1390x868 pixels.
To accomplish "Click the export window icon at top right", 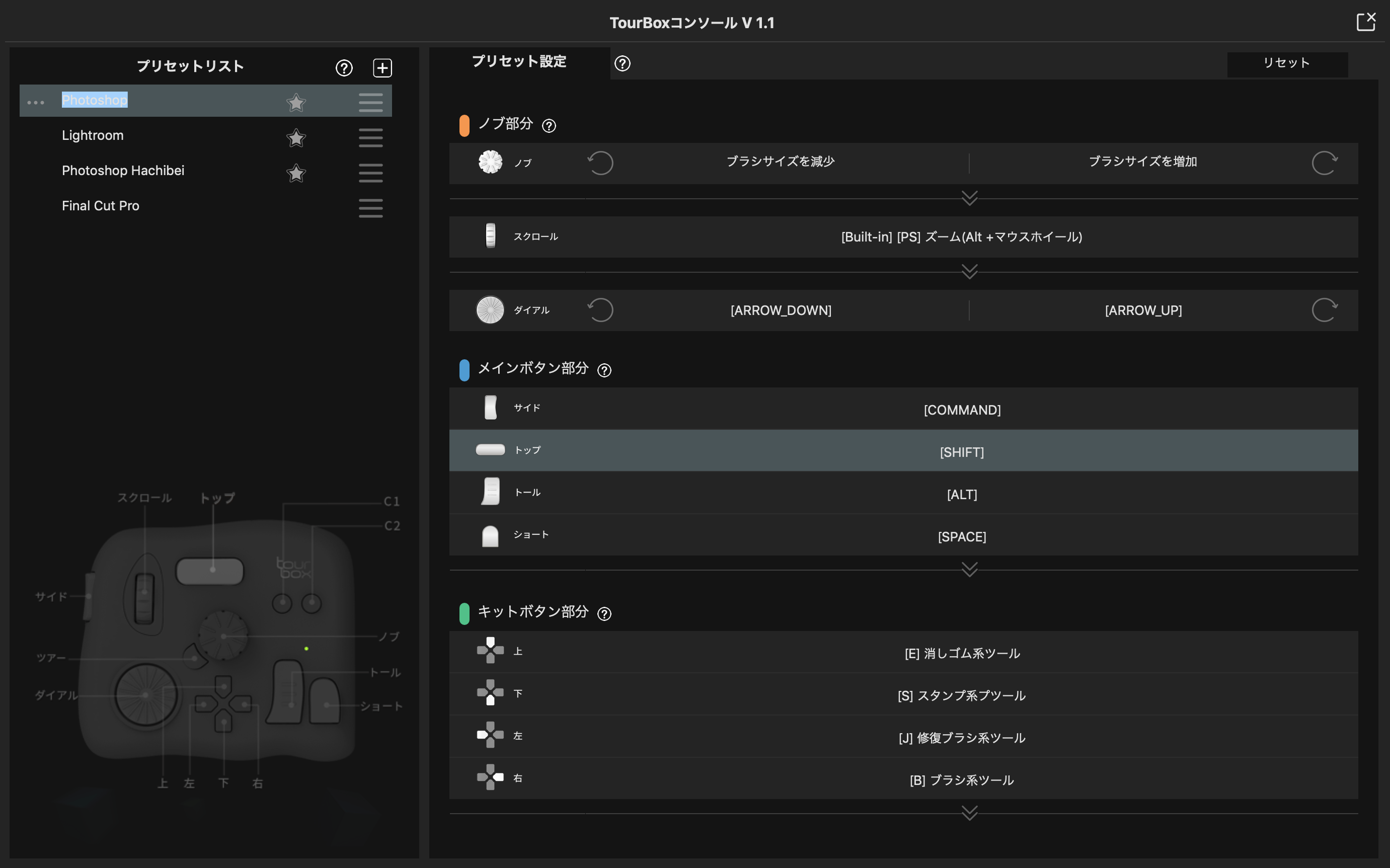I will 1366,22.
